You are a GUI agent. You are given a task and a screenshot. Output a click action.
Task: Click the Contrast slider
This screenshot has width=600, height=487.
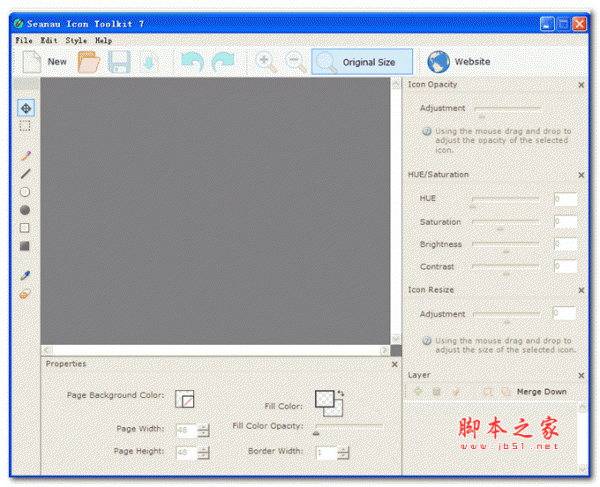505,269
